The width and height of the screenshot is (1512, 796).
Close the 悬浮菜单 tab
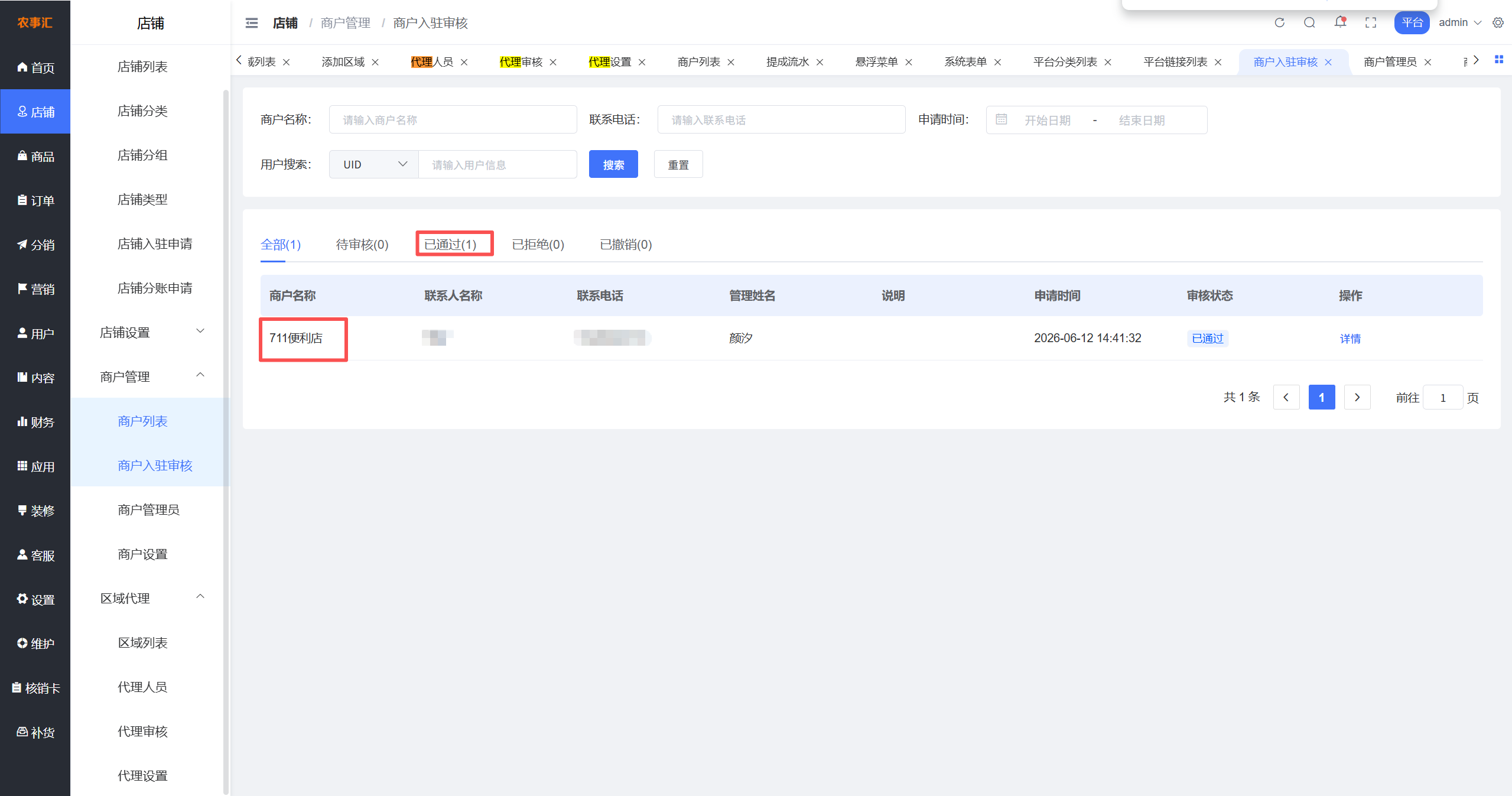click(x=909, y=62)
